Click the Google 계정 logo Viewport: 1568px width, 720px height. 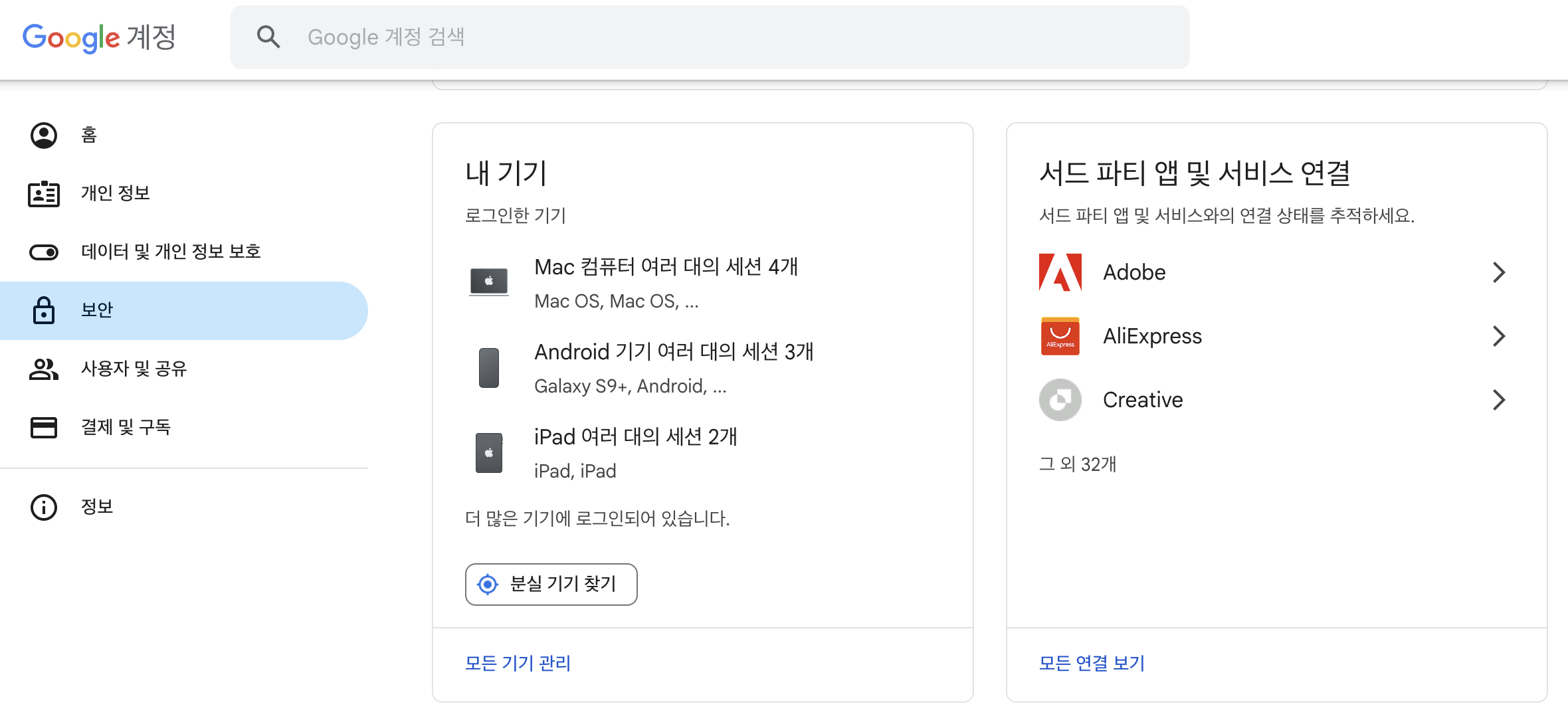[99, 37]
